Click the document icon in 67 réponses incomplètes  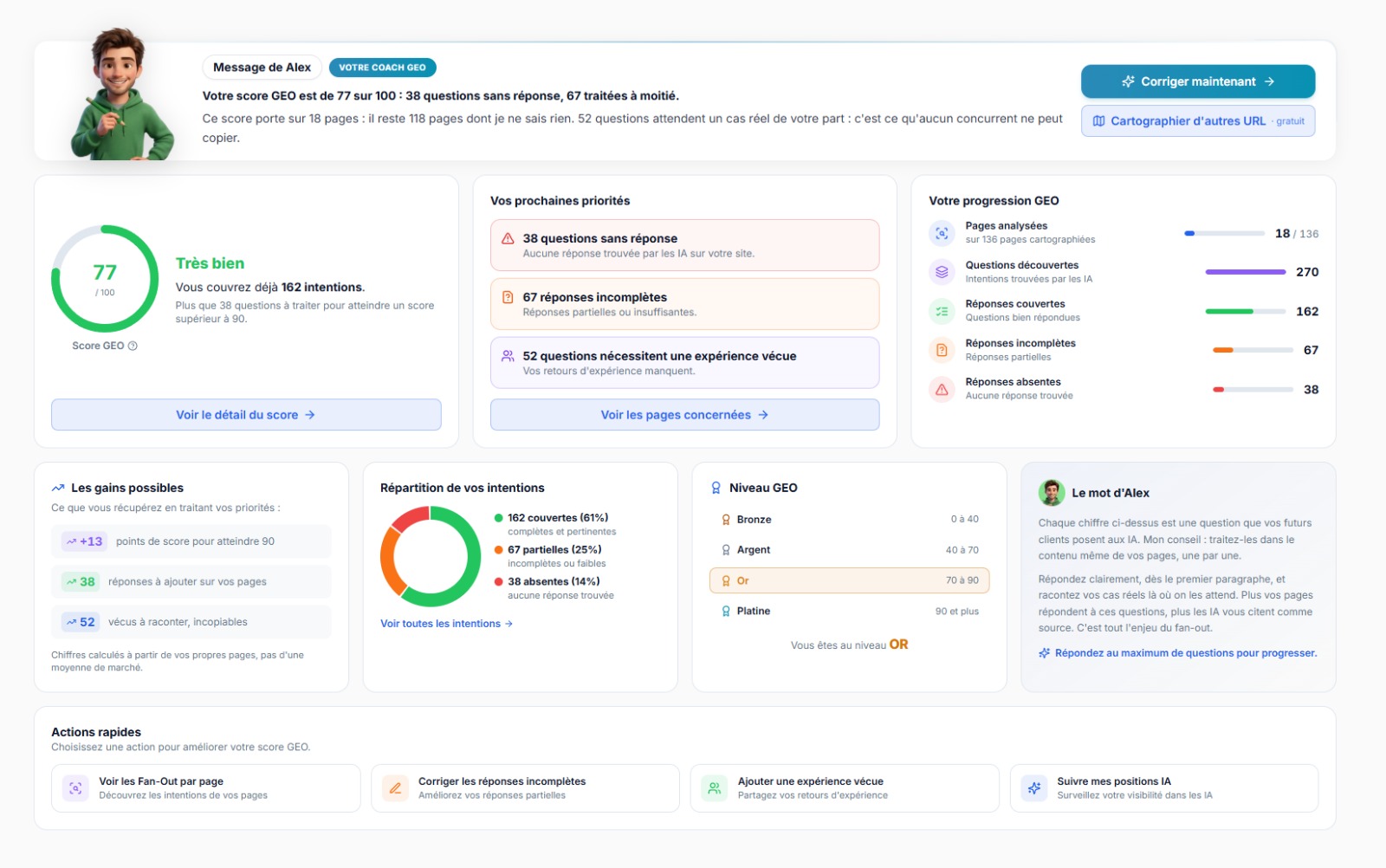coord(508,297)
